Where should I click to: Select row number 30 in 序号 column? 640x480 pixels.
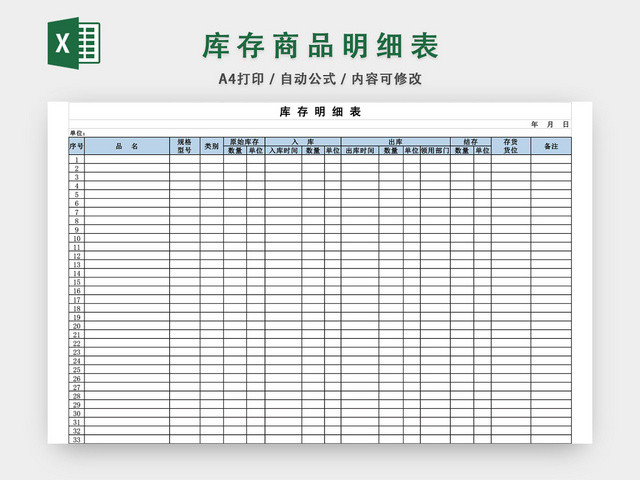pos(76,413)
